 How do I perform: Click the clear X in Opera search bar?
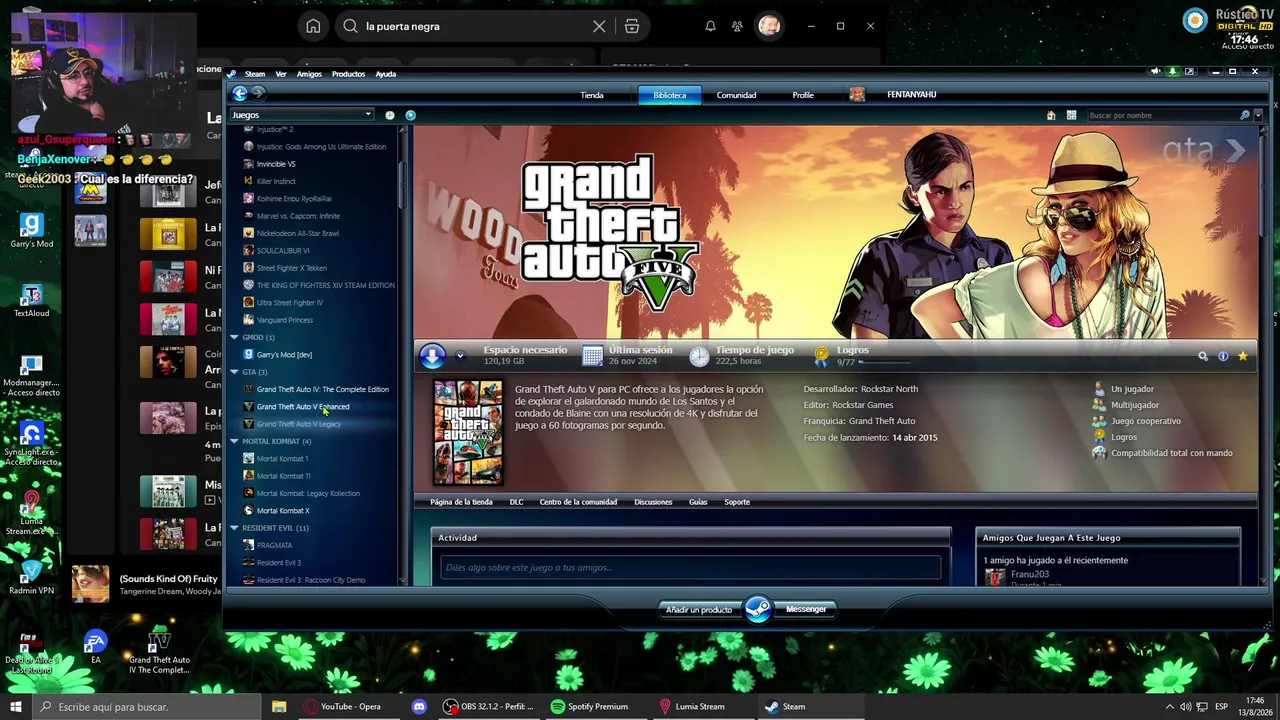[x=599, y=26]
